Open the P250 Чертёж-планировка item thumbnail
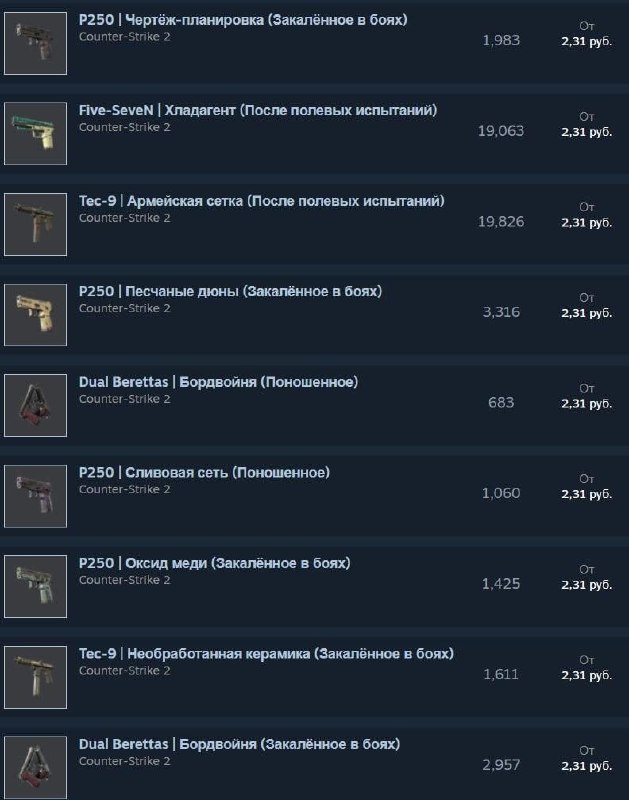Viewport: 629px width, 800px height. (x=35, y=43)
